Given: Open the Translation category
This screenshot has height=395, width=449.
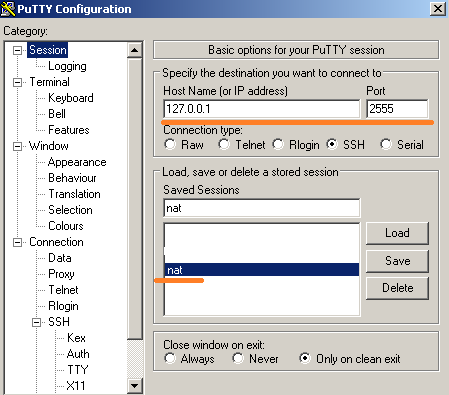Looking at the screenshot, I should [74, 194].
